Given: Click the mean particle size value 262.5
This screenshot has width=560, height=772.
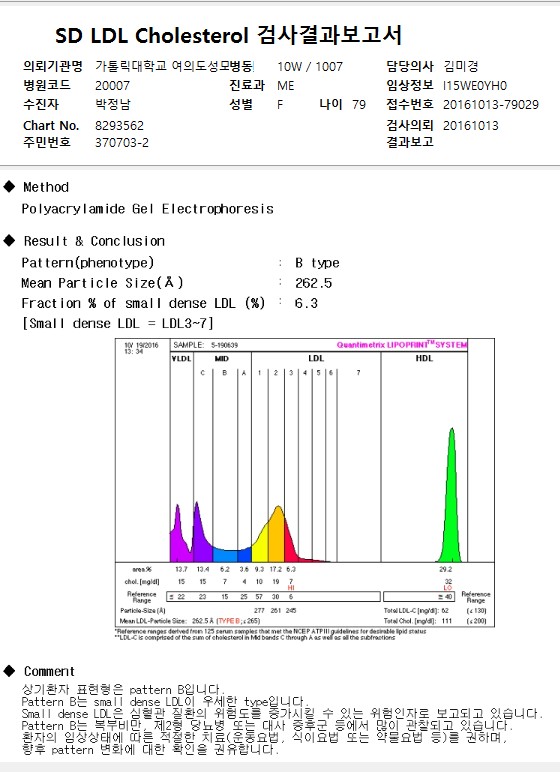Looking at the screenshot, I should pos(314,283).
